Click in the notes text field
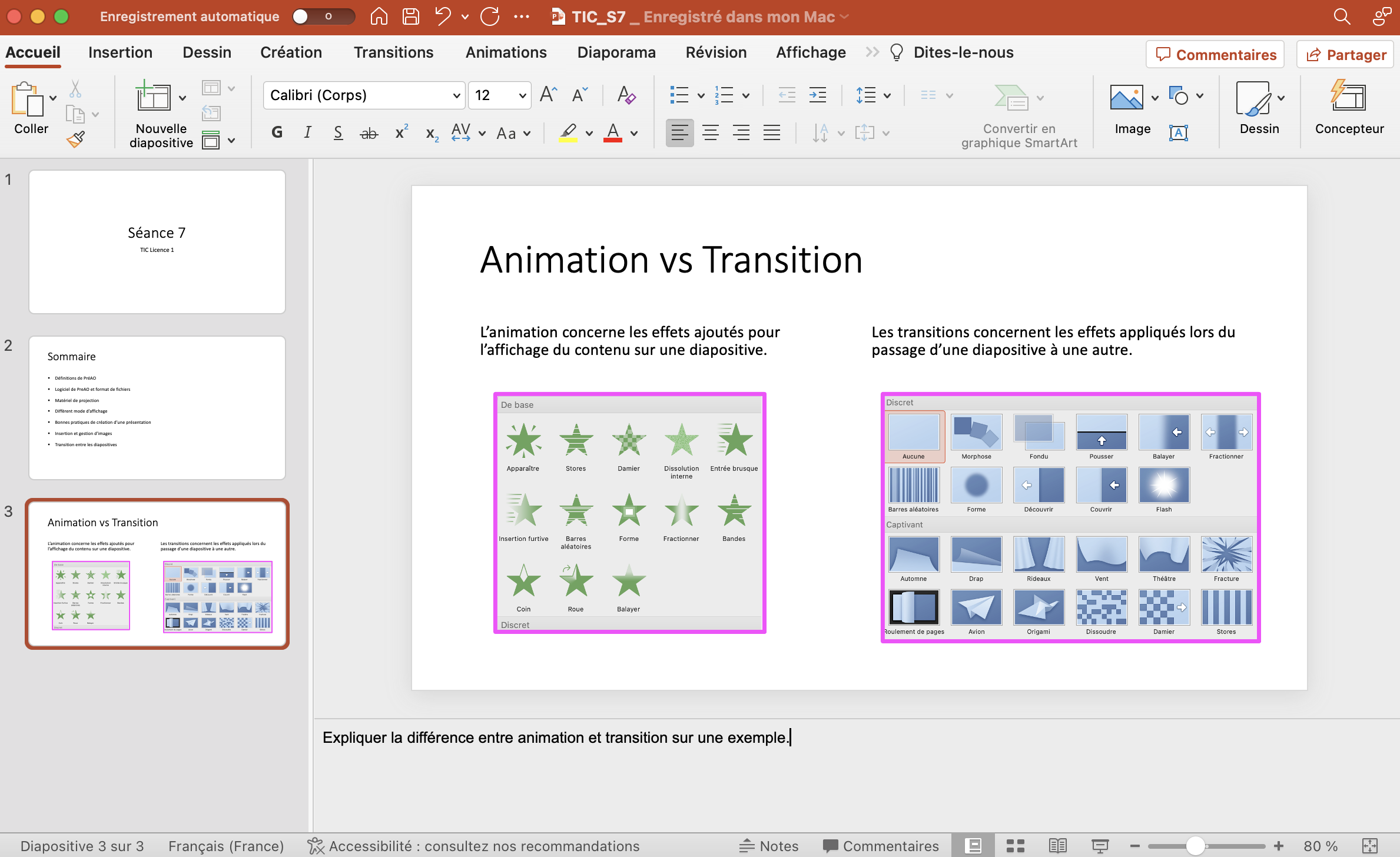This screenshot has width=1400, height=857. (x=857, y=775)
